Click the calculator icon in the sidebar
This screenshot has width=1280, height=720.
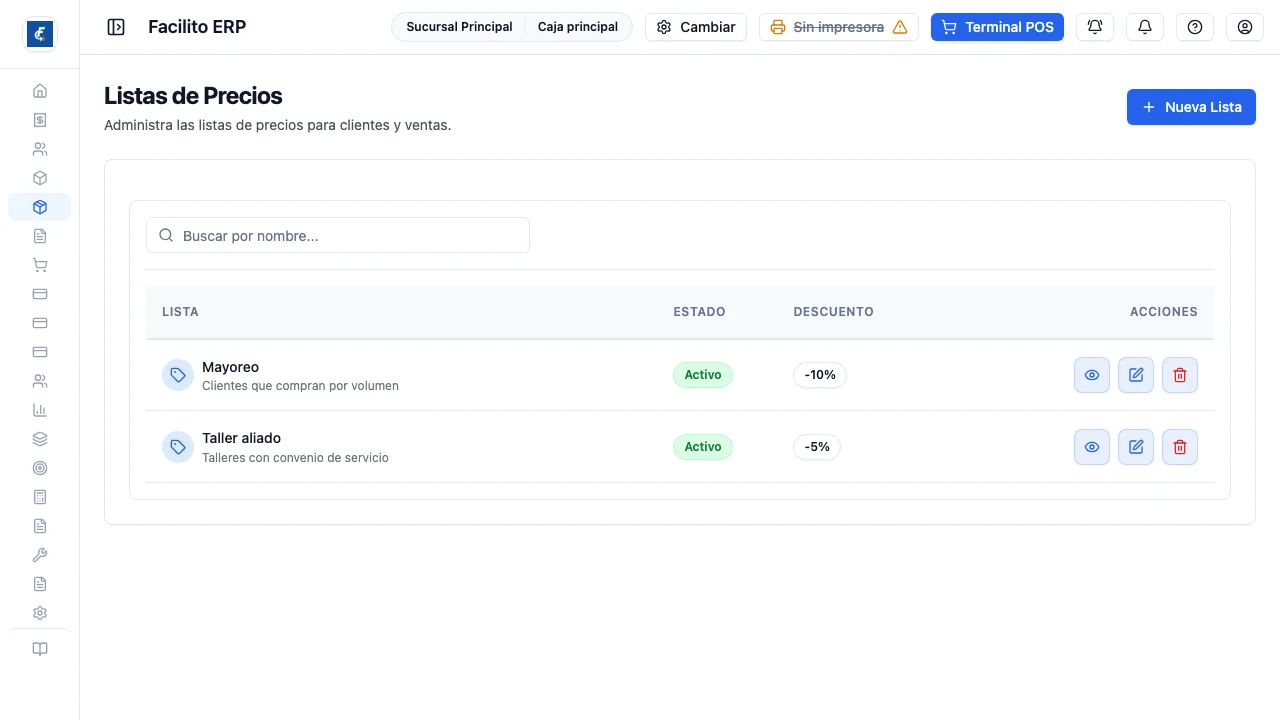[x=40, y=497]
